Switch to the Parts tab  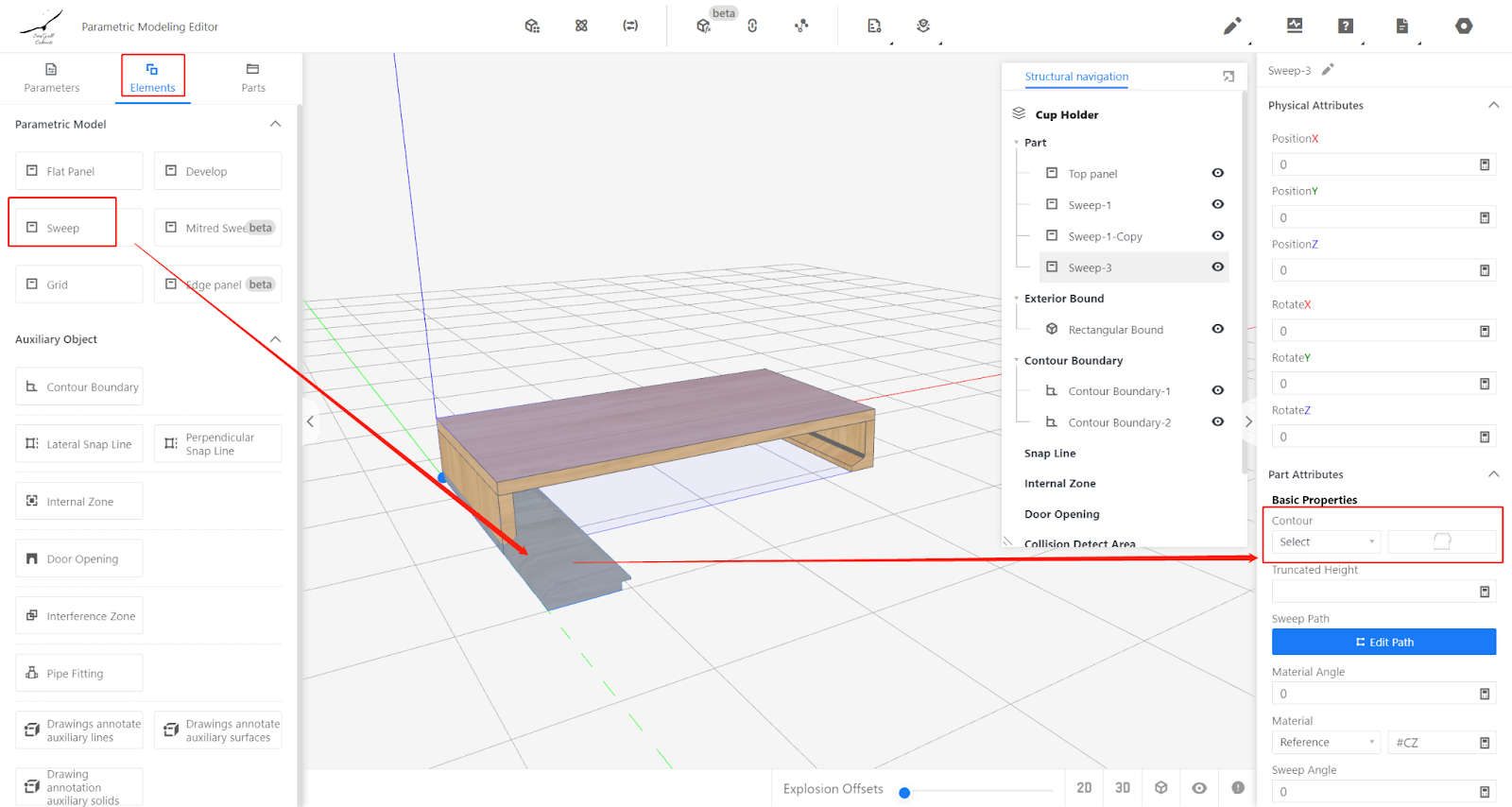[x=252, y=77]
